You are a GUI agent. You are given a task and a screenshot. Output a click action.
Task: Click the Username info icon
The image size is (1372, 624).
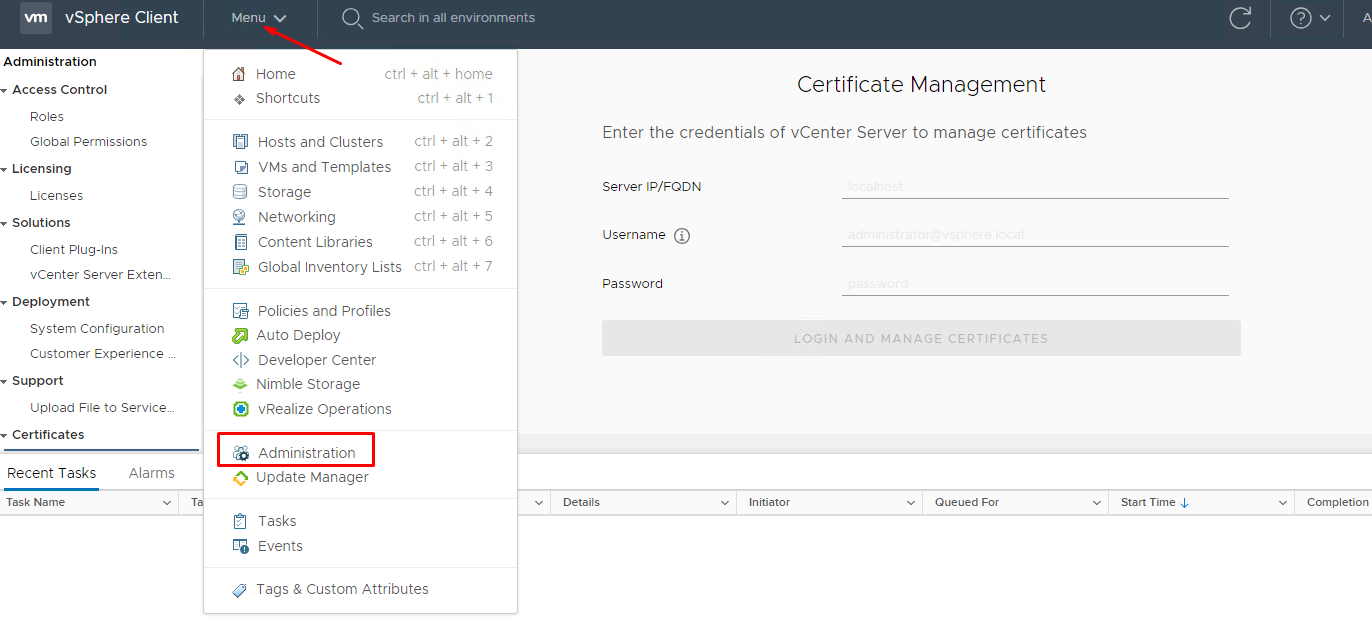click(x=682, y=236)
